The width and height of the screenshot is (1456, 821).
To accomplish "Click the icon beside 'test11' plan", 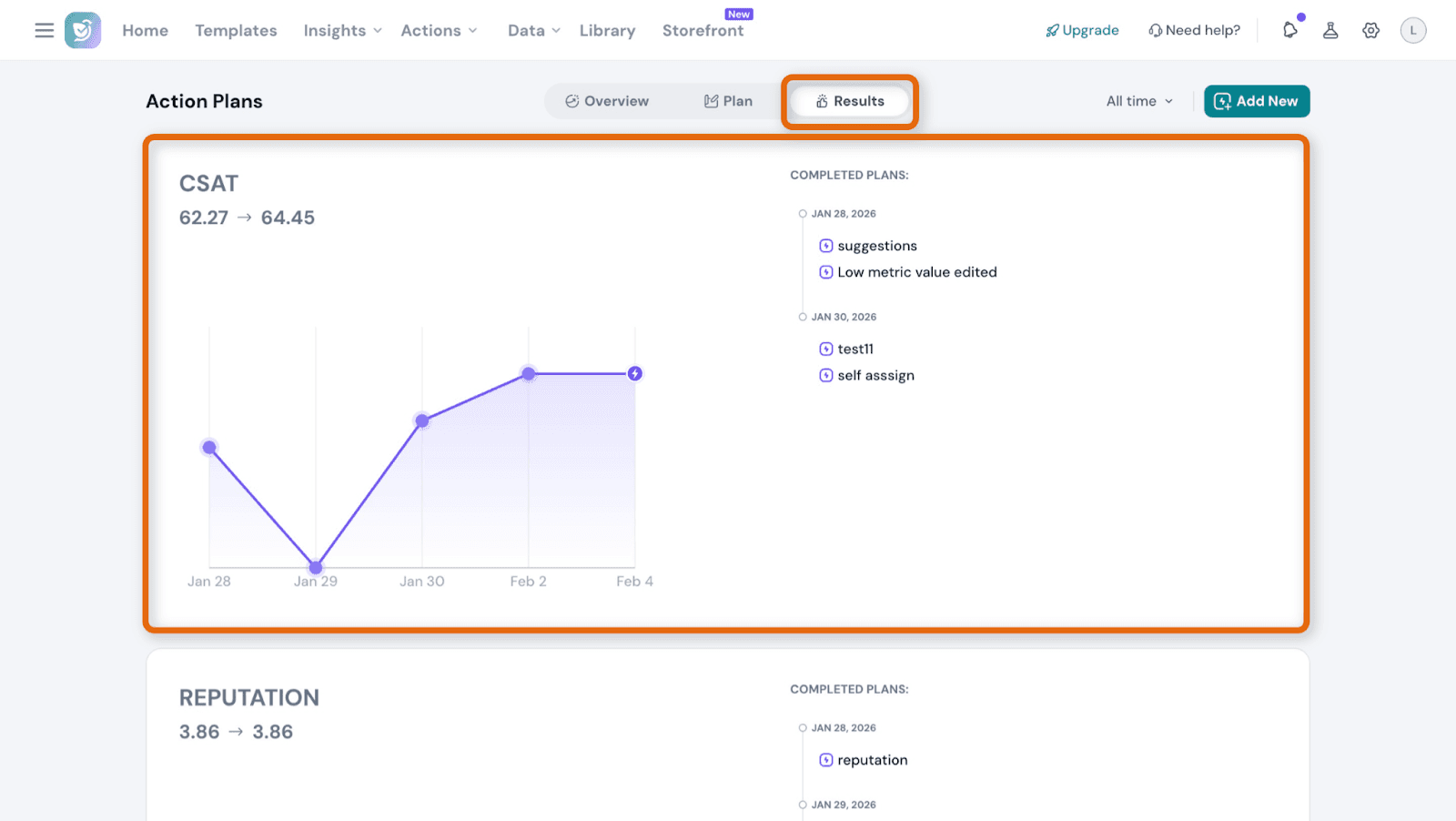I will (826, 349).
